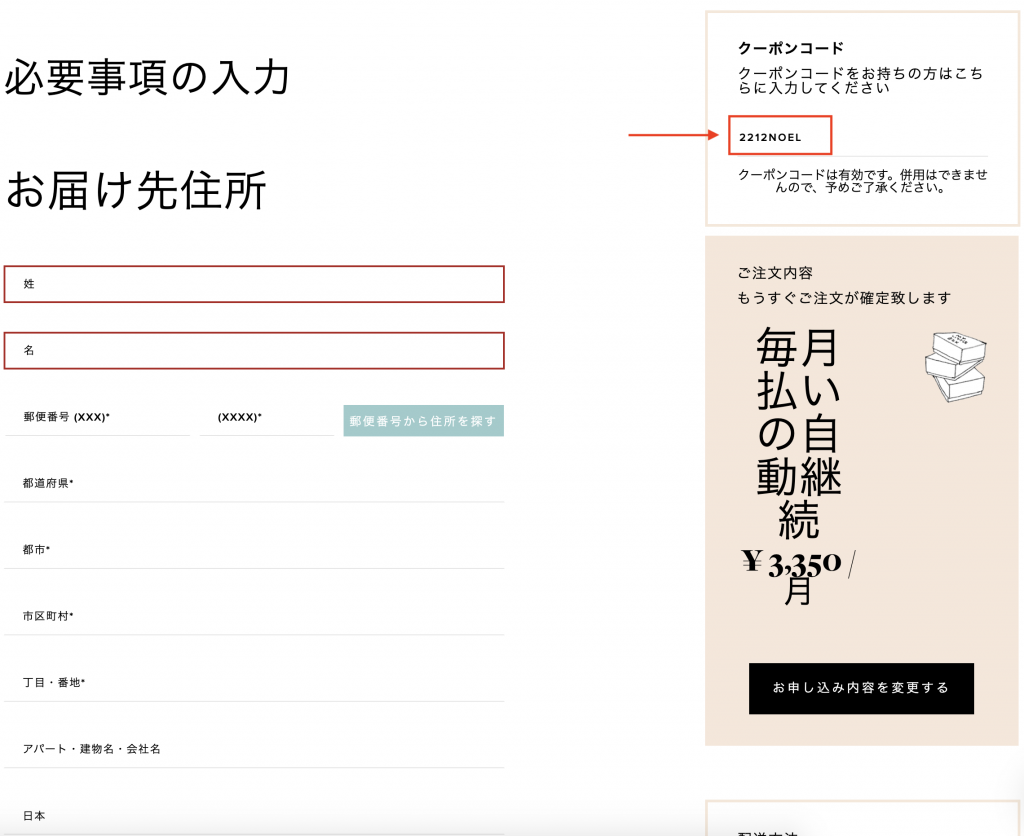Focus the 姓 (last name) field

[254, 284]
